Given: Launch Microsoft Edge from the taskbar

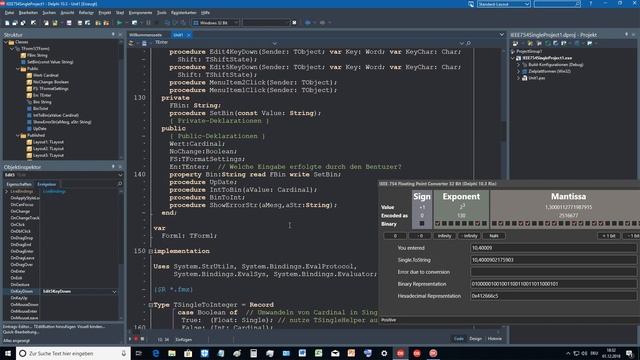Looking at the screenshot, I should (x=156, y=353).
